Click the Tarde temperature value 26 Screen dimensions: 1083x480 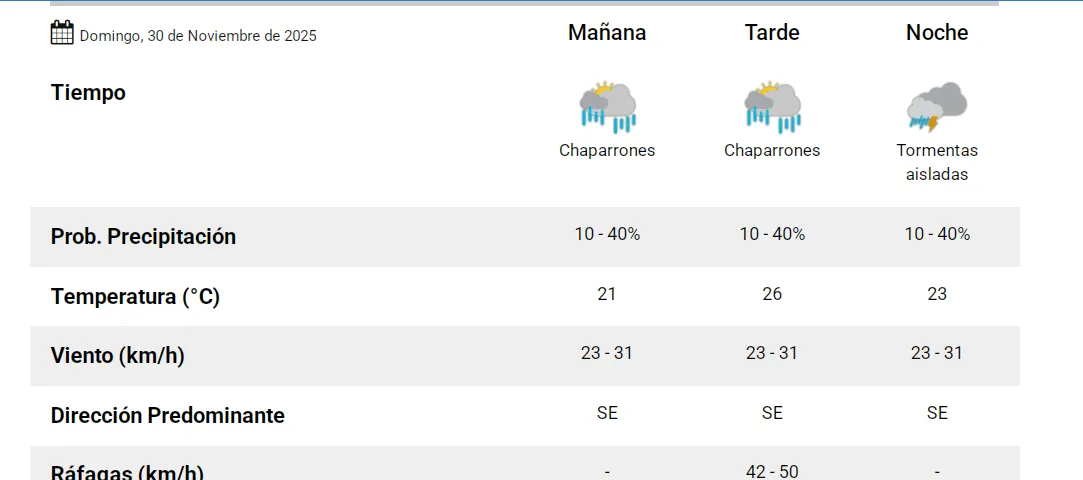772,294
